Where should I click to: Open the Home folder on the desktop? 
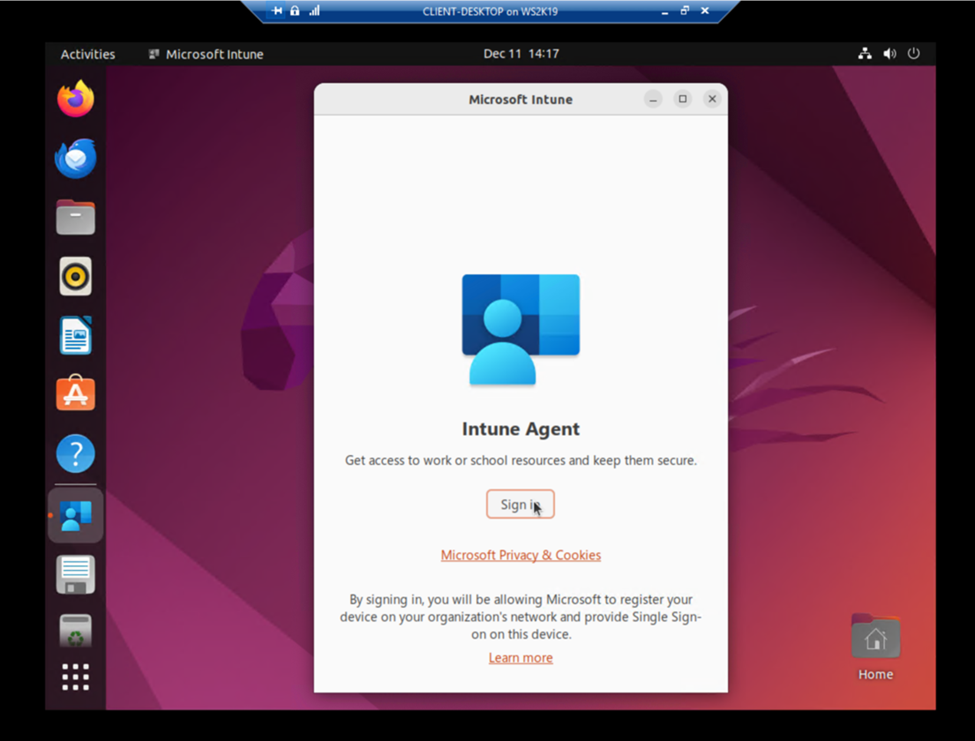(876, 647)
